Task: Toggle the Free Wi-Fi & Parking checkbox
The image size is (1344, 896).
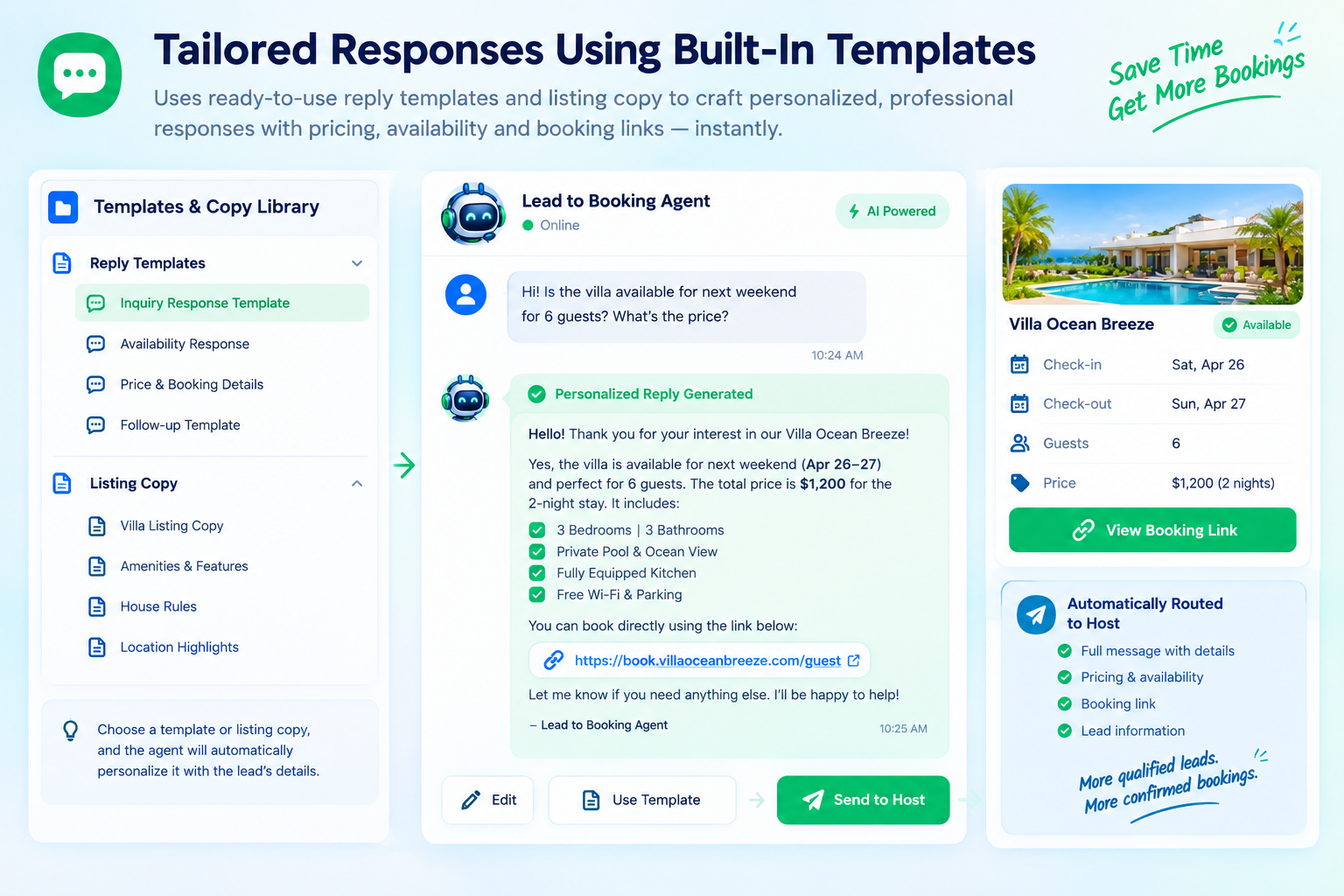Action: click(x=537, y=595)
